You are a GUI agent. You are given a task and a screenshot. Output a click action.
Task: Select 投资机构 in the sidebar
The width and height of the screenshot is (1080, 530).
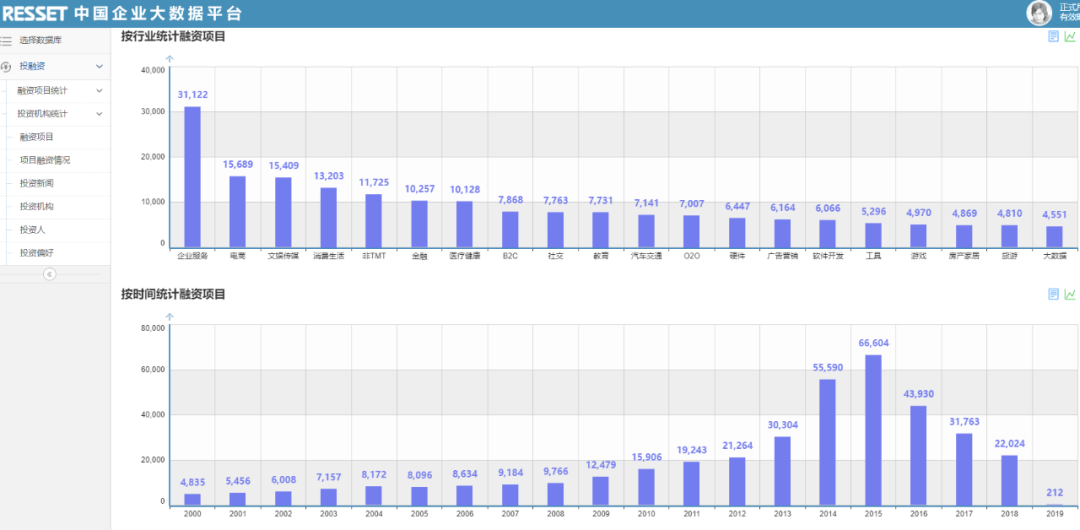click(37, 206)
